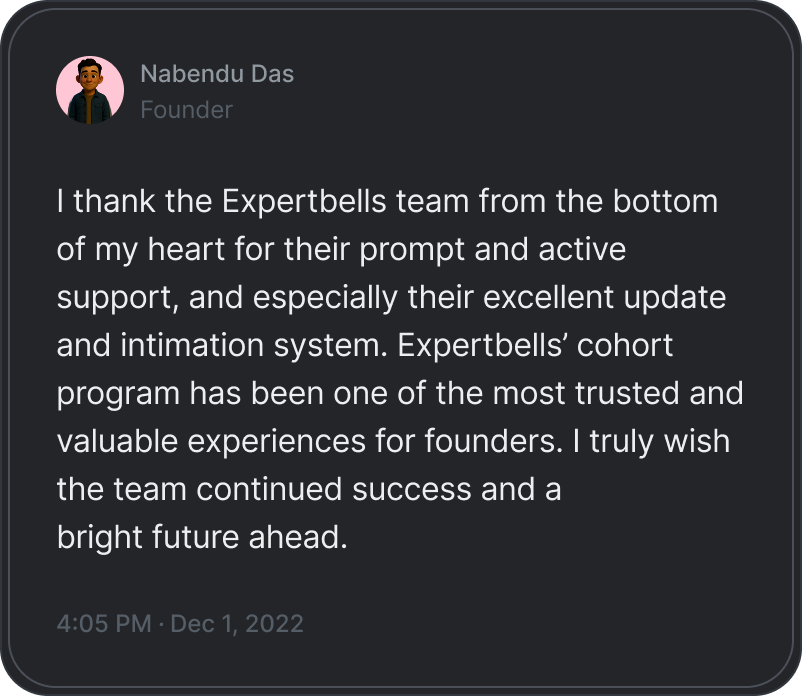Viewport: 802px width, 696px height.
Task: Click the phrase 'intimation system.'
Action: pyautogui.click(x=254, y=345)
